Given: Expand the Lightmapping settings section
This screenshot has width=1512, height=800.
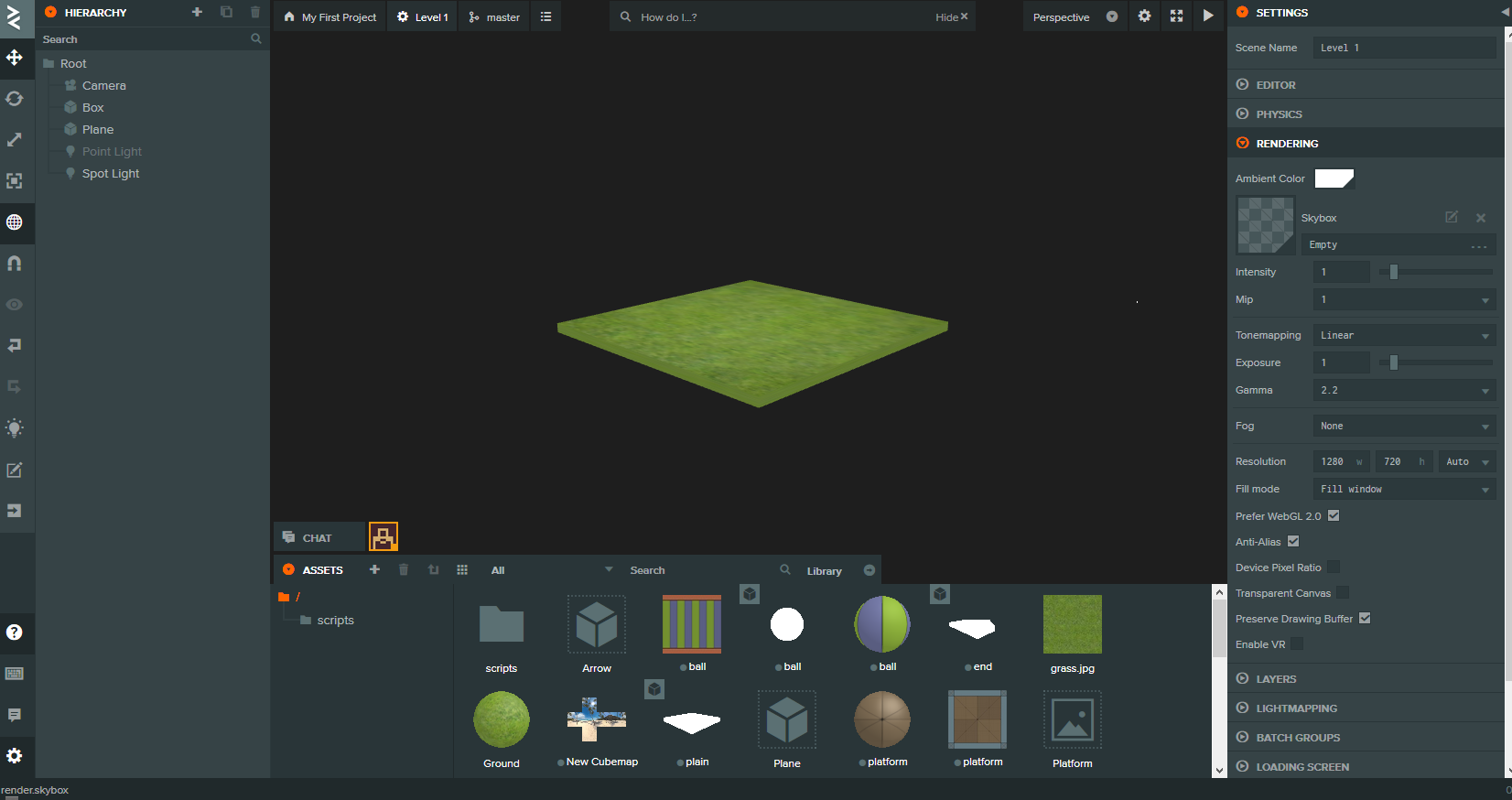Looking at the screenshot, I should [x=1364, y=708].
